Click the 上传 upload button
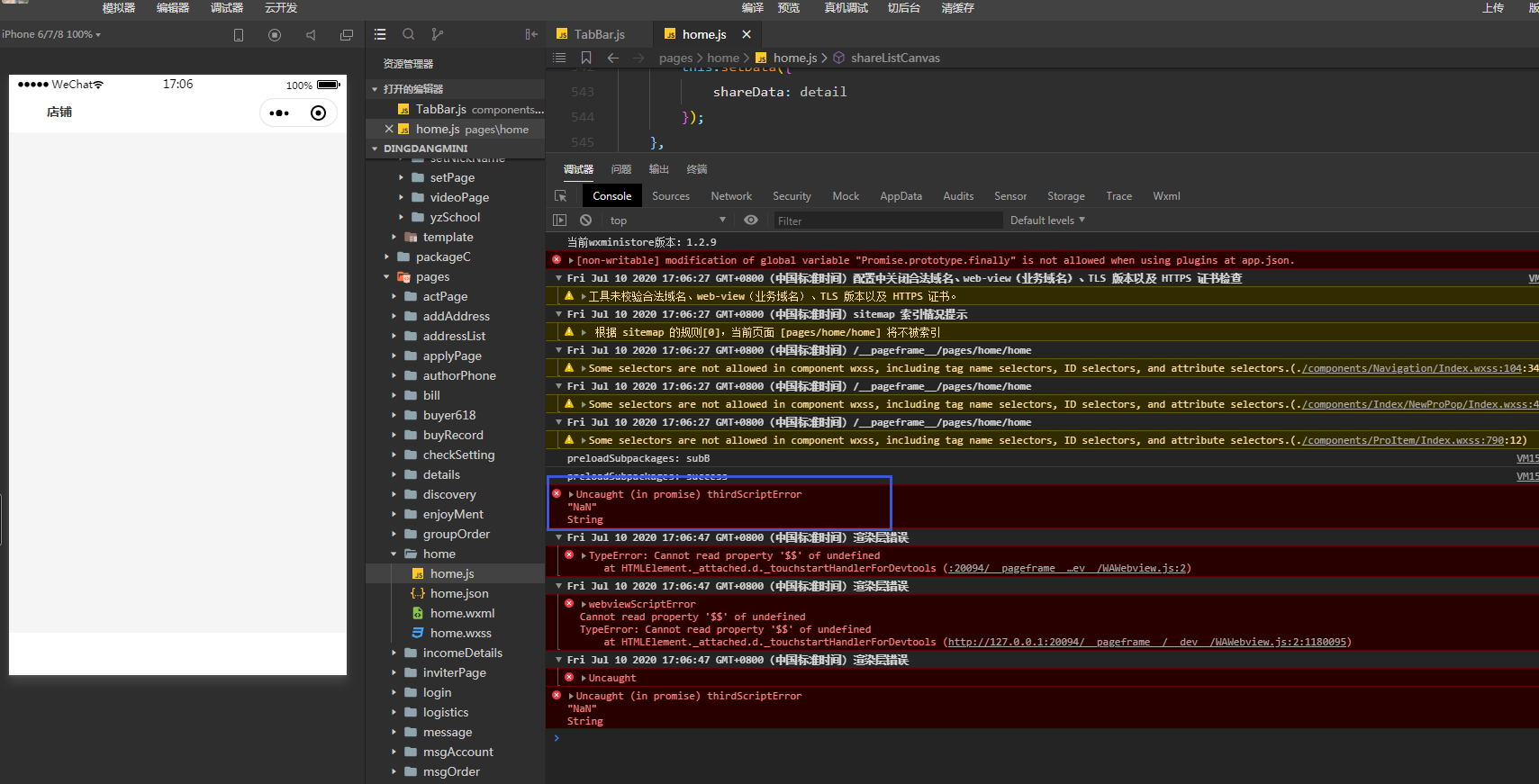Viewport: 1539px width, 784px height. [1493, 7]
